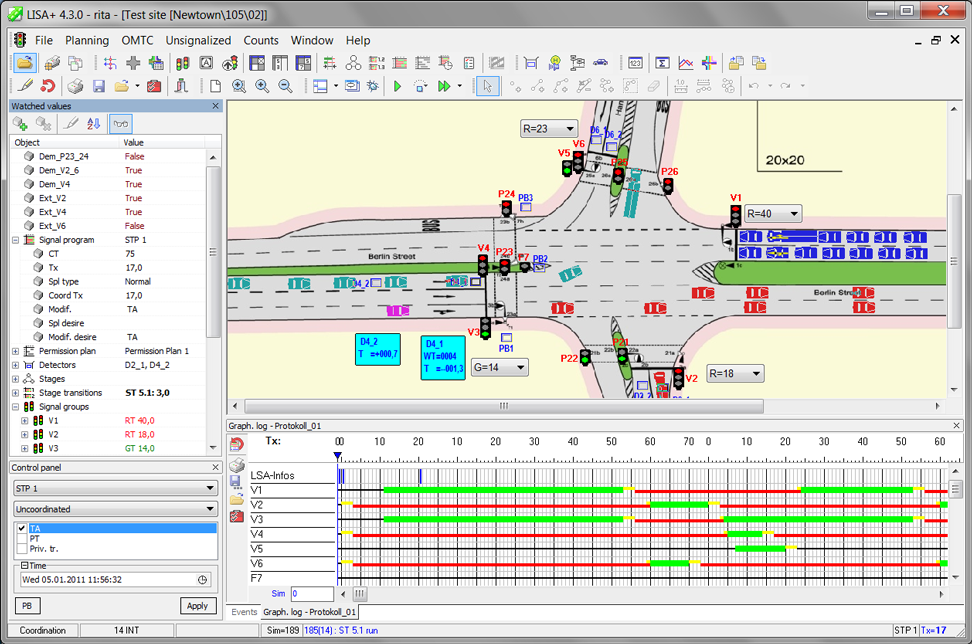Open the OMTC menu
Image resolution: width=972 pixels, height=644 pixels.
[137, 40]
